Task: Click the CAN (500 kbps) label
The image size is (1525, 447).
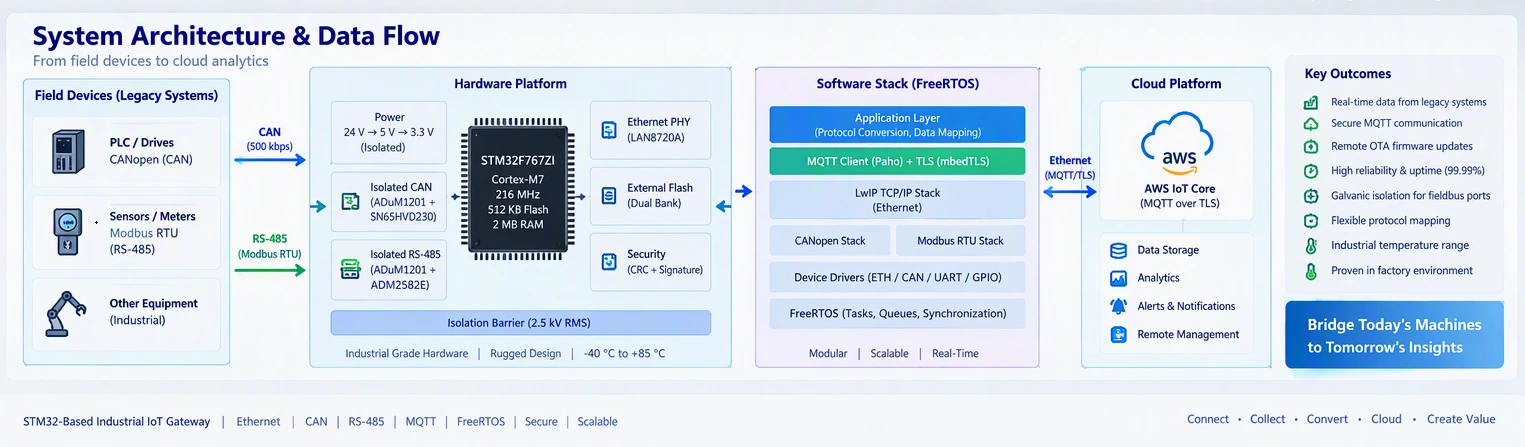Action: coord(269,138)
